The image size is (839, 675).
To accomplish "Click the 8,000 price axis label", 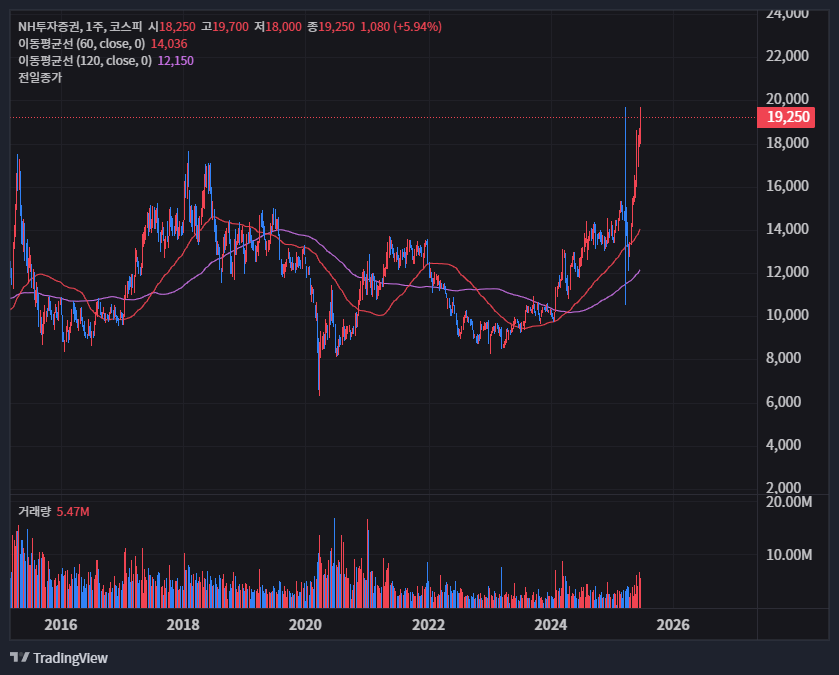I will point(783,358).
